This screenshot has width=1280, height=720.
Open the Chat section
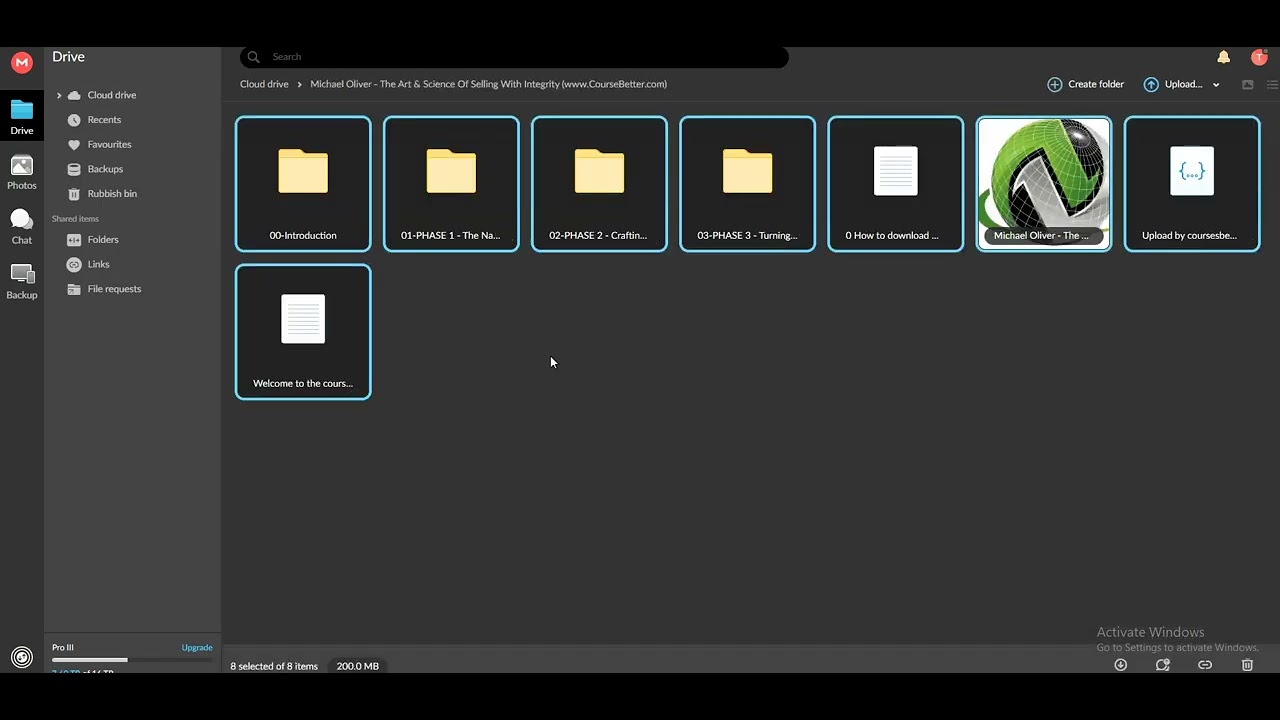(22, 227)
